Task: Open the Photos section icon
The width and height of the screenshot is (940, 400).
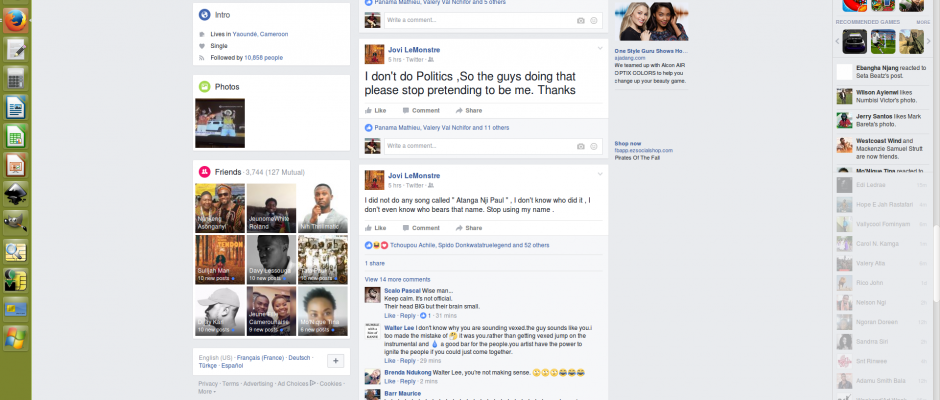Action: (x=204, y=86)
